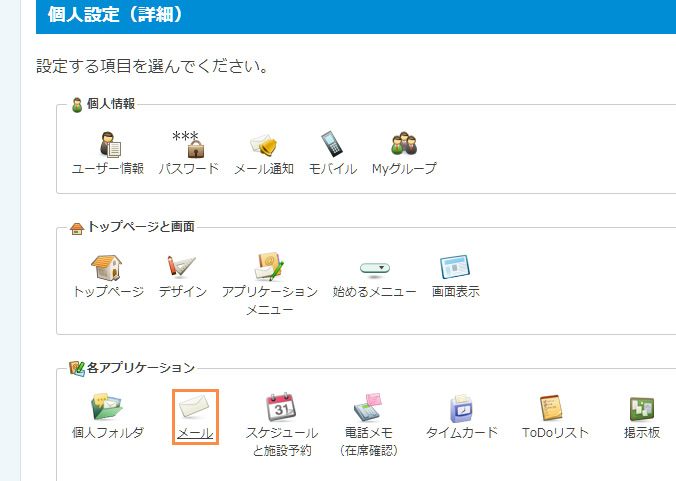The image size is (676, 481).
Task: Click the ユーザー情報 text link
Action: (x=108, y=169)
